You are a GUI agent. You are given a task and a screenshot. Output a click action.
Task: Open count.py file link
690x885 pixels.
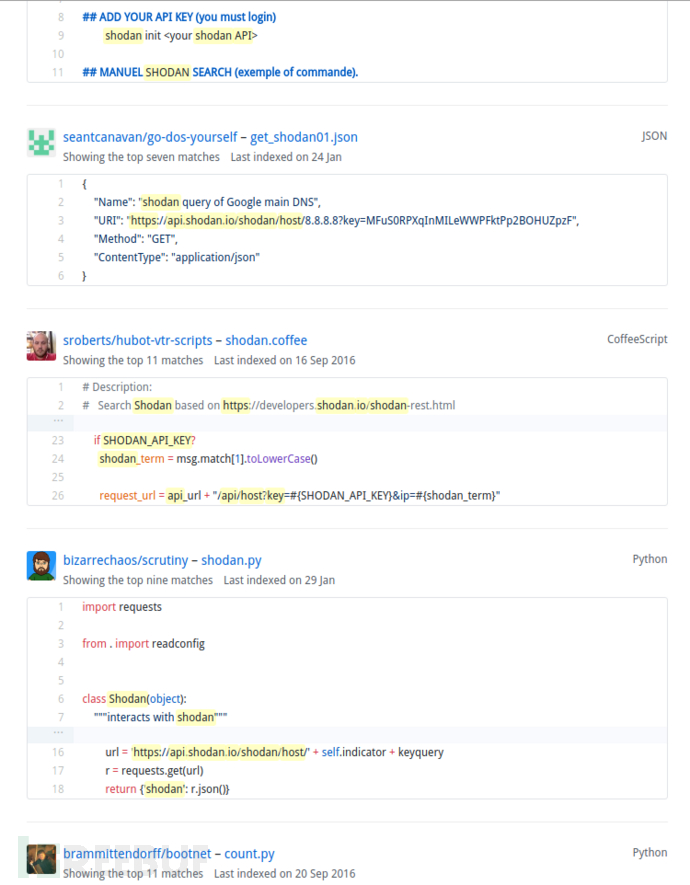point(249,854)
